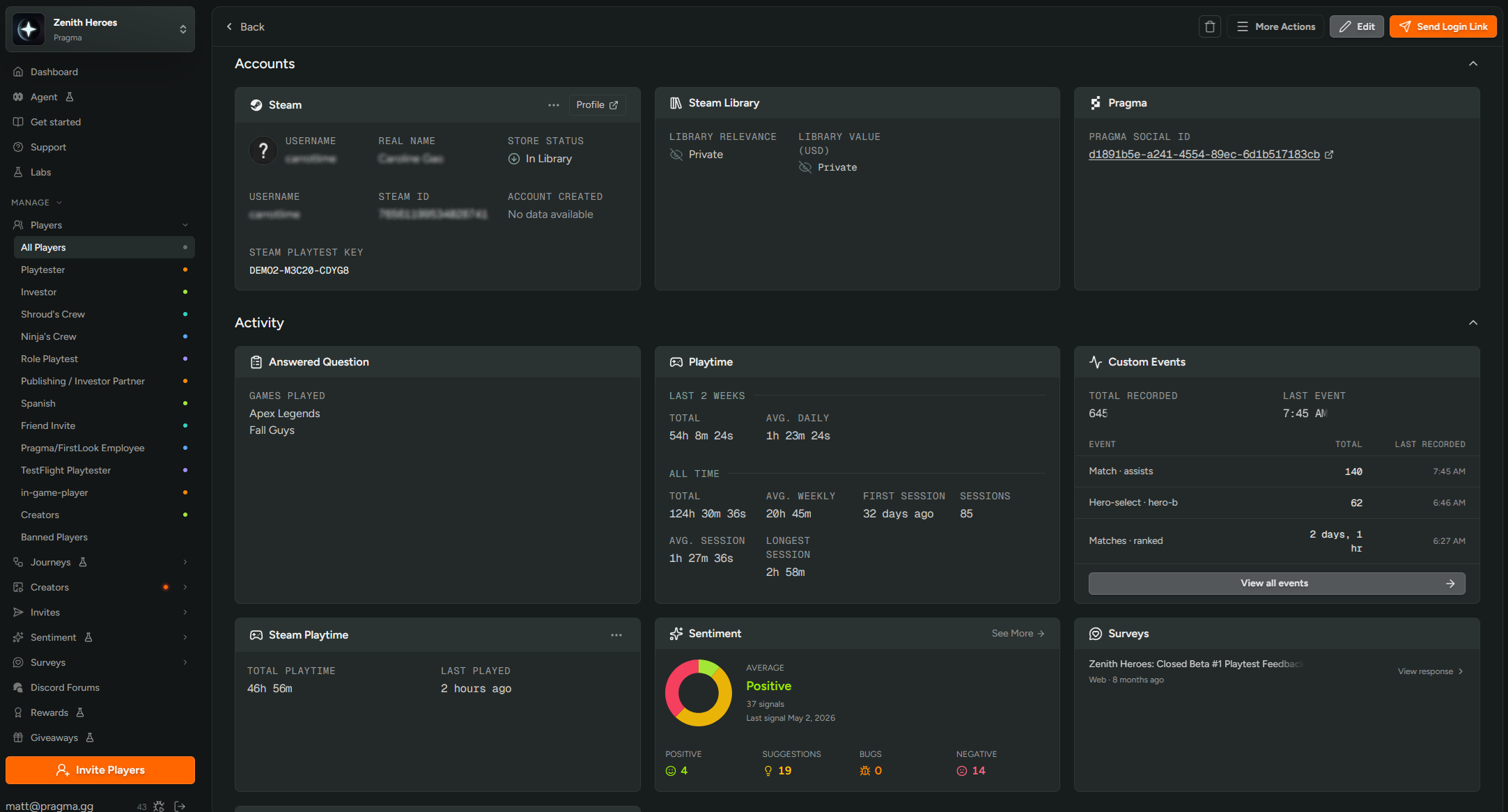The height and width of the screenshot is (812, 1508).
Task: Click the Steam Playtest Key DEMO2-M3C20-CDYG8
Action: coord(299,270)
